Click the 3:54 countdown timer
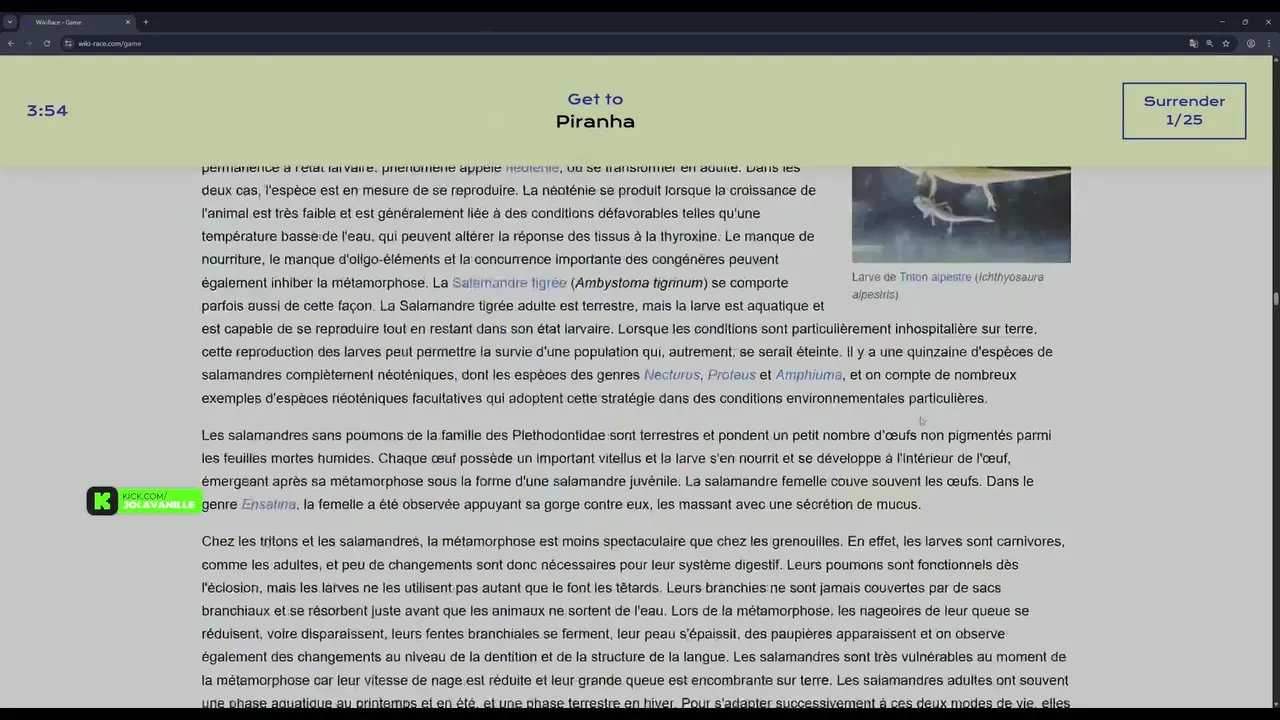 (x=47, y=111)
